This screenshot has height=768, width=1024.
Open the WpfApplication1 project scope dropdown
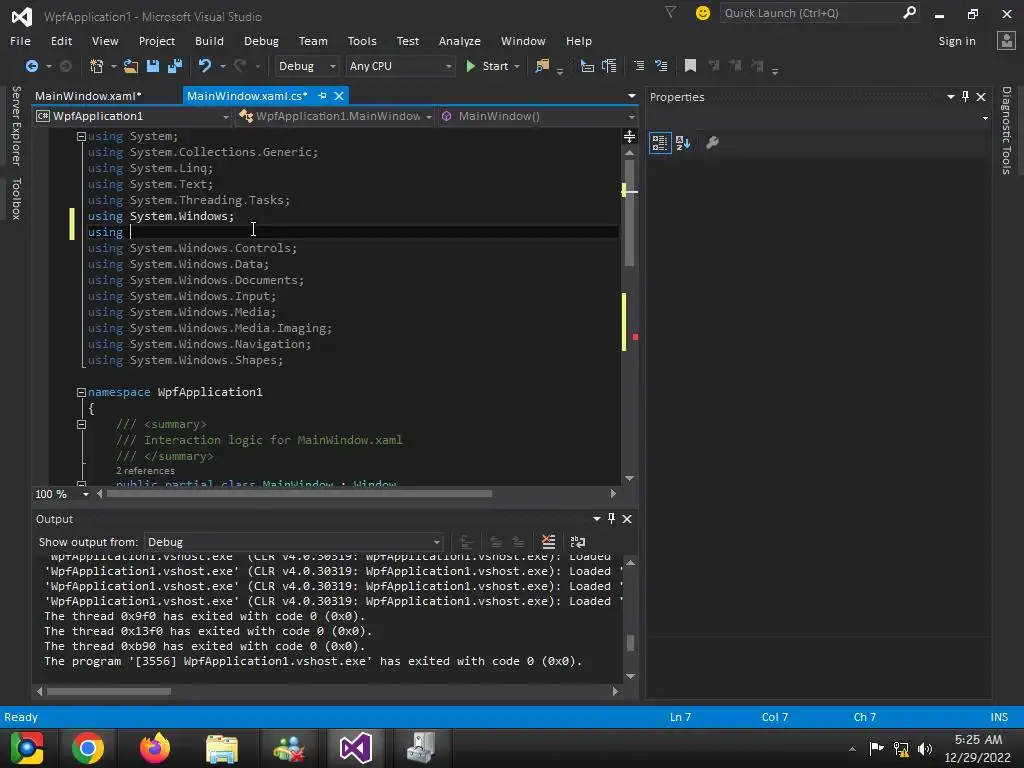133,116
